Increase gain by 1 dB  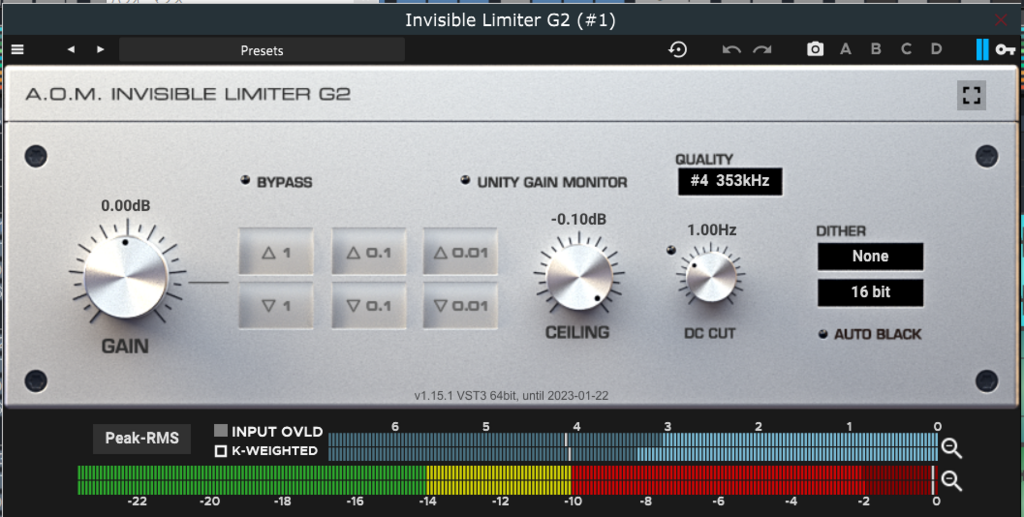click(276, 251)
